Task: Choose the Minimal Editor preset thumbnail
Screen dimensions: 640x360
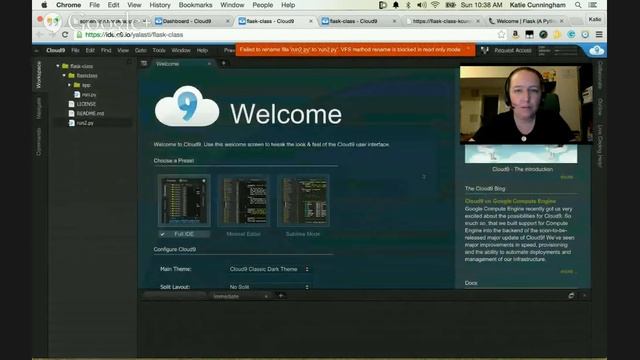Action: coord(244,201)
